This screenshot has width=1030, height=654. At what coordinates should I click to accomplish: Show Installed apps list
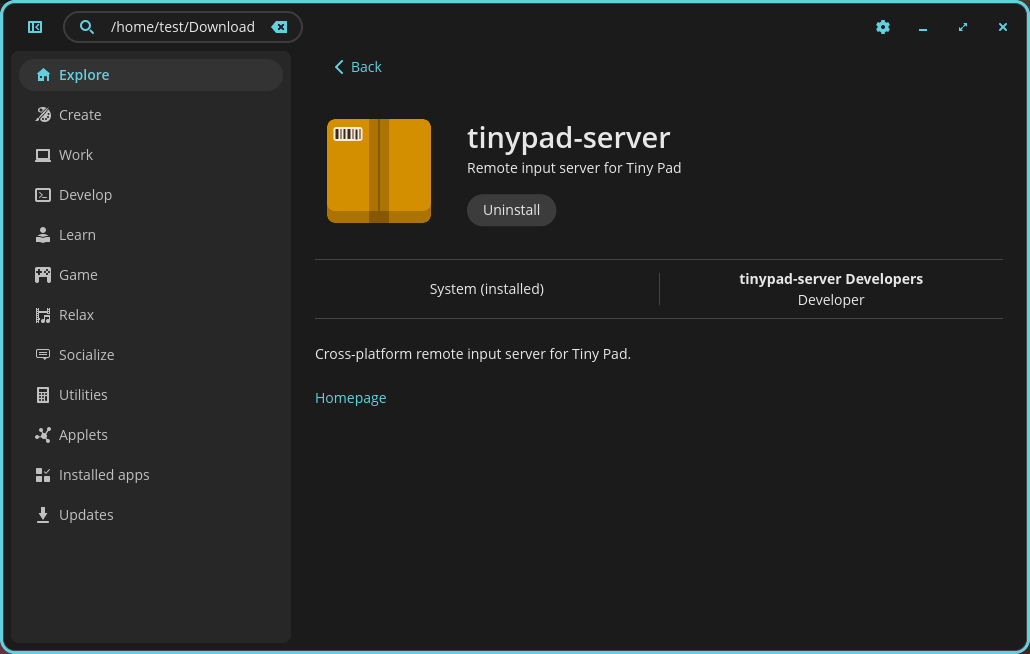151,475
